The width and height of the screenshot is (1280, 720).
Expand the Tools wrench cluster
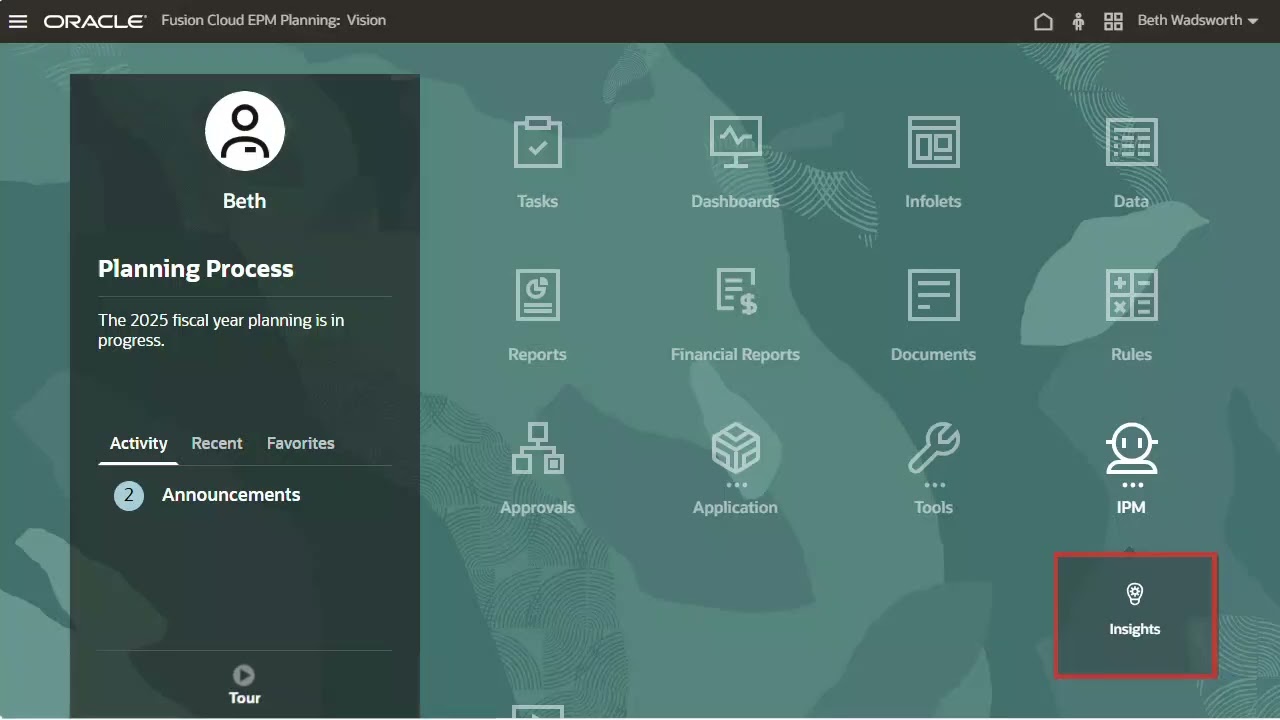pos(933,468)
